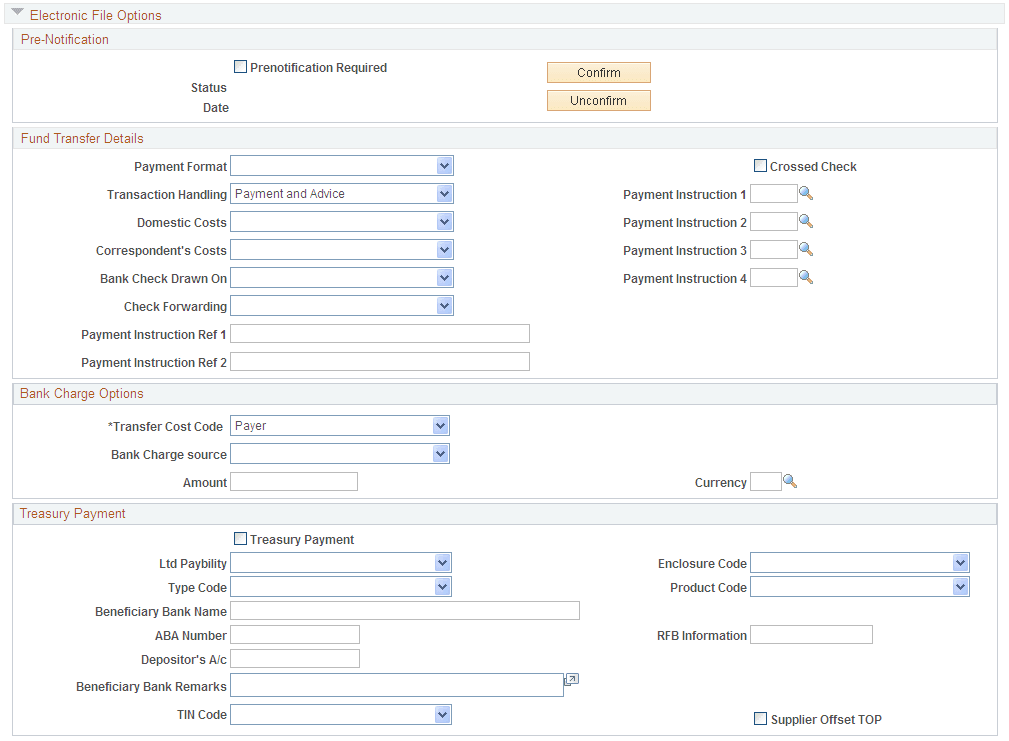Viewport: 1009px width, 741px height.
Task: Open lookup for Payment Instruction 2
Action: pos(806,221)
